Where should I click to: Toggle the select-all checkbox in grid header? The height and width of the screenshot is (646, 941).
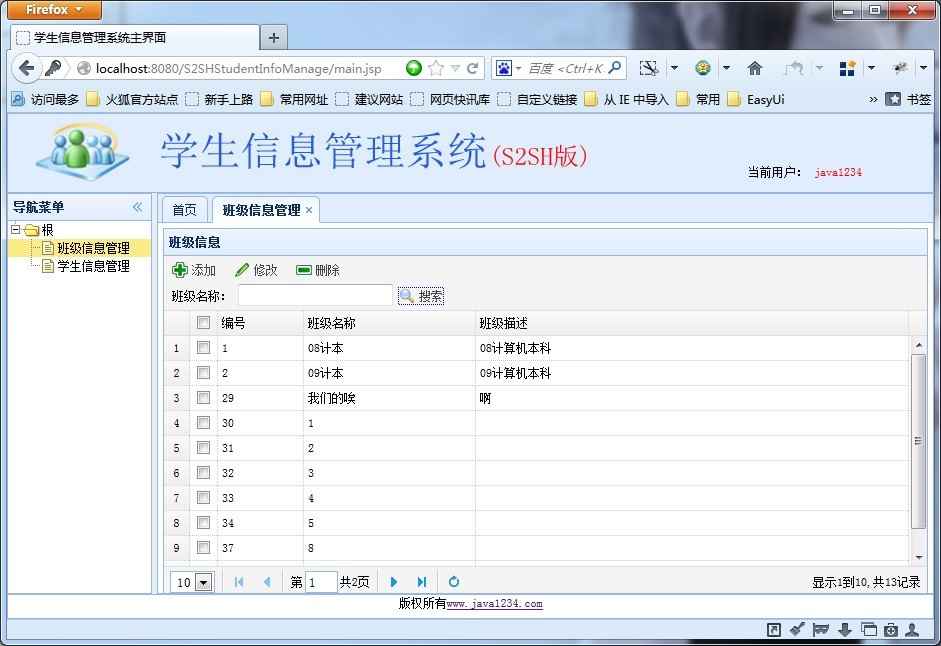[203, 322]
